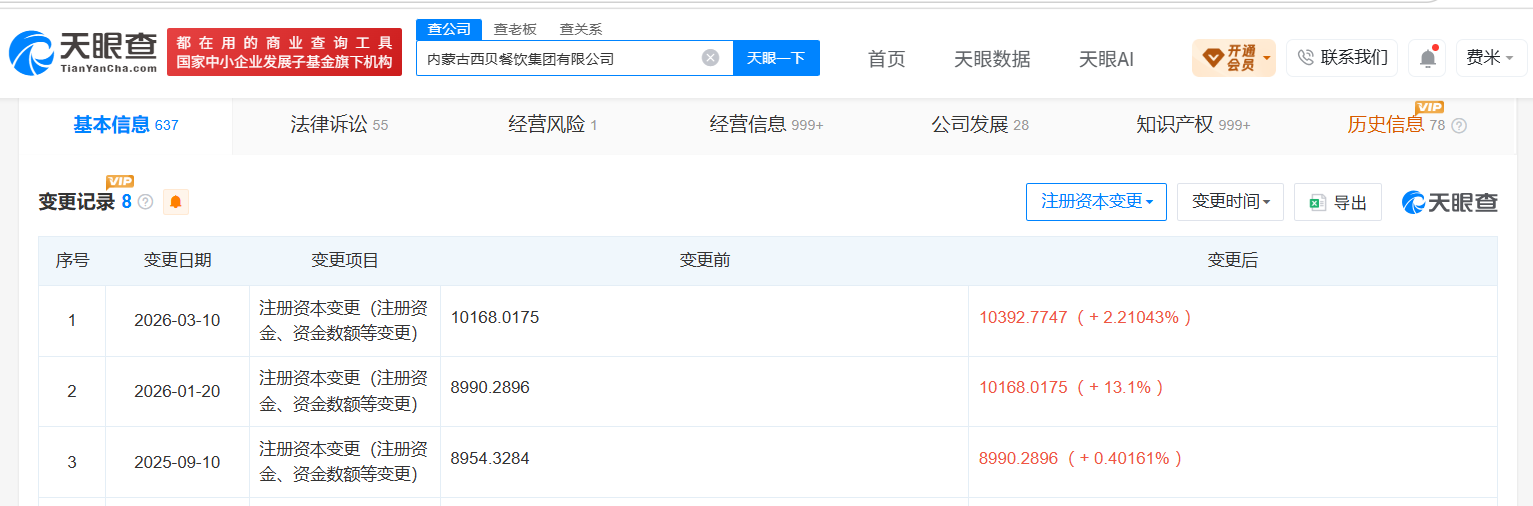This screenshot has height=506, width=1533.
Task: Click the red slogan banner 都在用的商业查询工具
Action: [284, 52]
